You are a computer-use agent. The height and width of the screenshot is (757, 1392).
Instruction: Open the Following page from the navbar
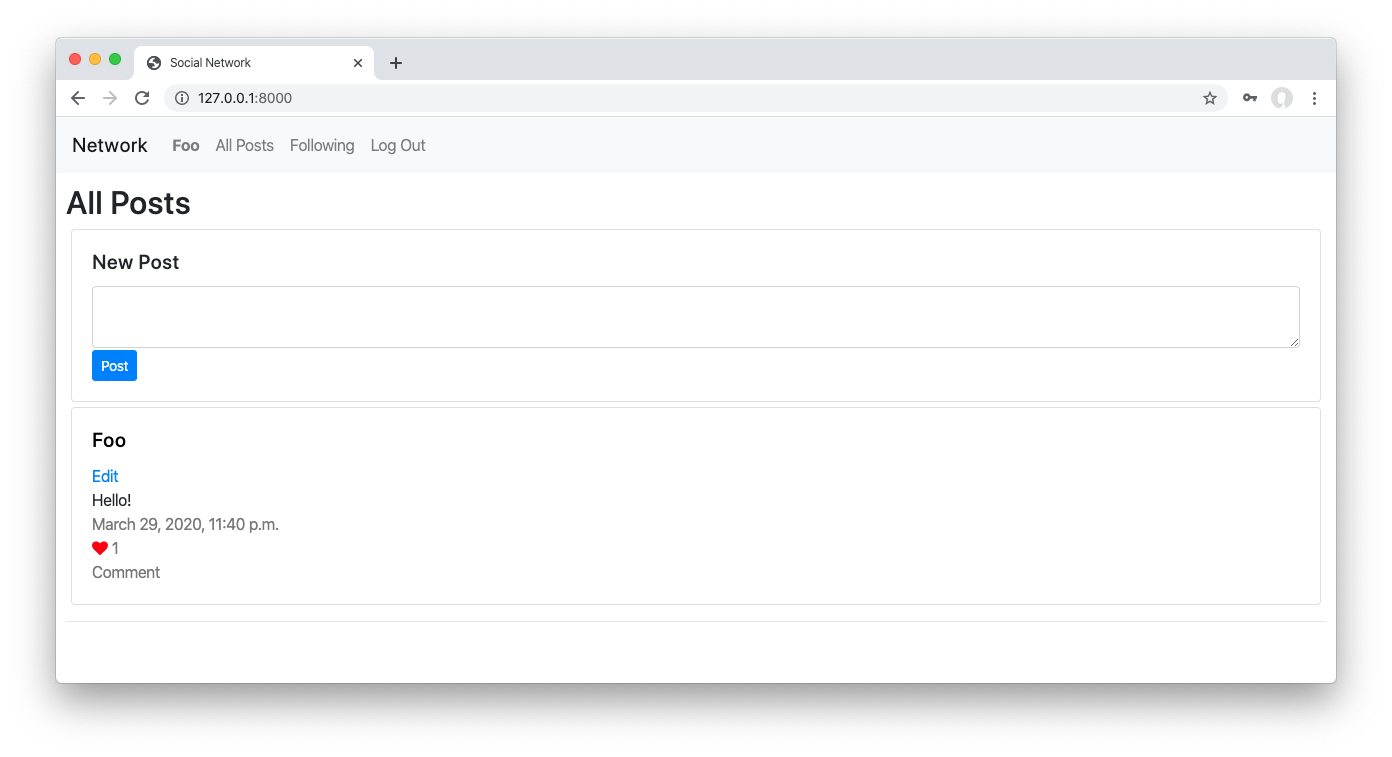tap(321, 145)
